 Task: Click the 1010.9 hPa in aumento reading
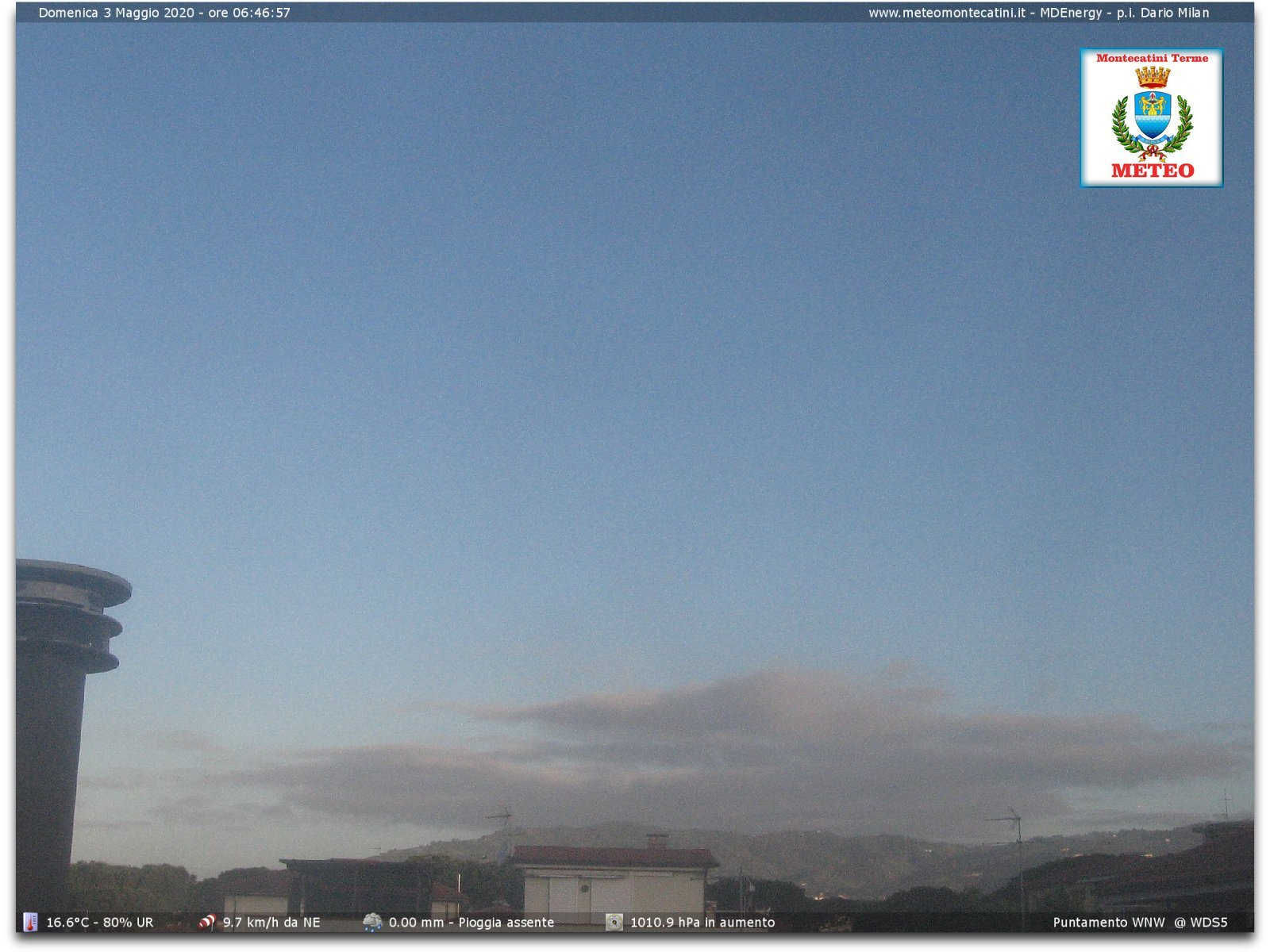point(702,922)
